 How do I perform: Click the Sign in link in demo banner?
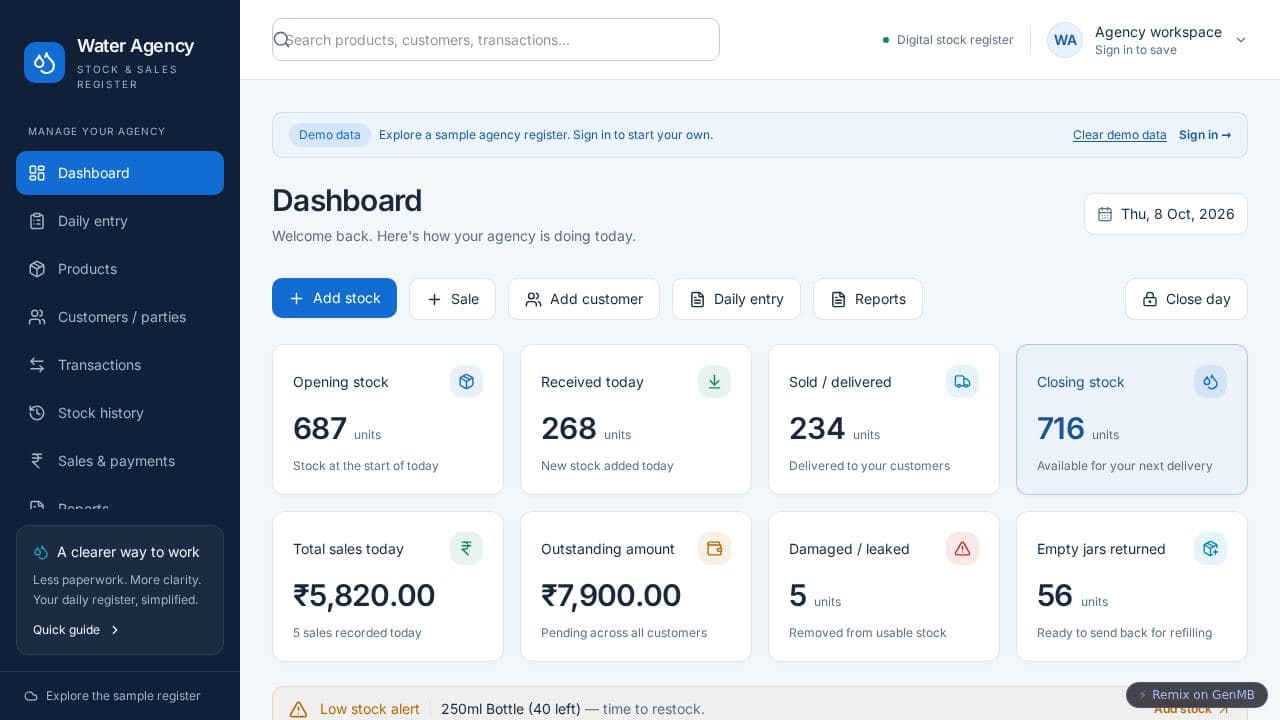pyautogui.click(x=1205, y=135)
